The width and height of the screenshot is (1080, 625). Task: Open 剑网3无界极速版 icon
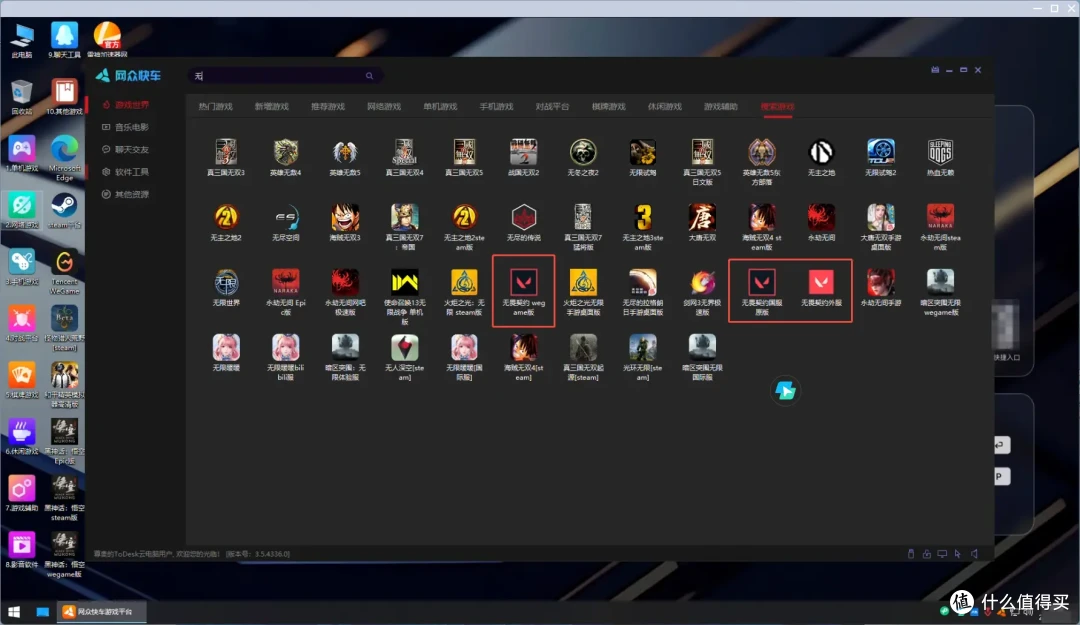tap(702, 282)
